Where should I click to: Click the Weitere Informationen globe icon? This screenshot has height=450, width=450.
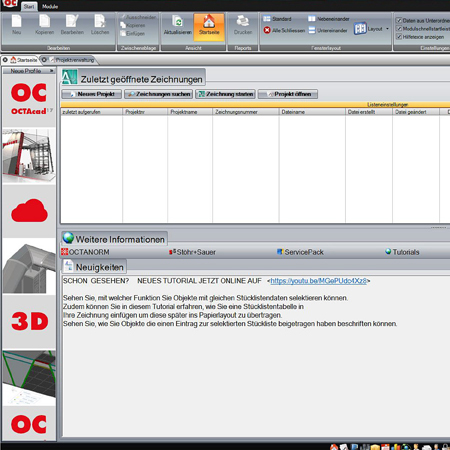click(68, 238)
